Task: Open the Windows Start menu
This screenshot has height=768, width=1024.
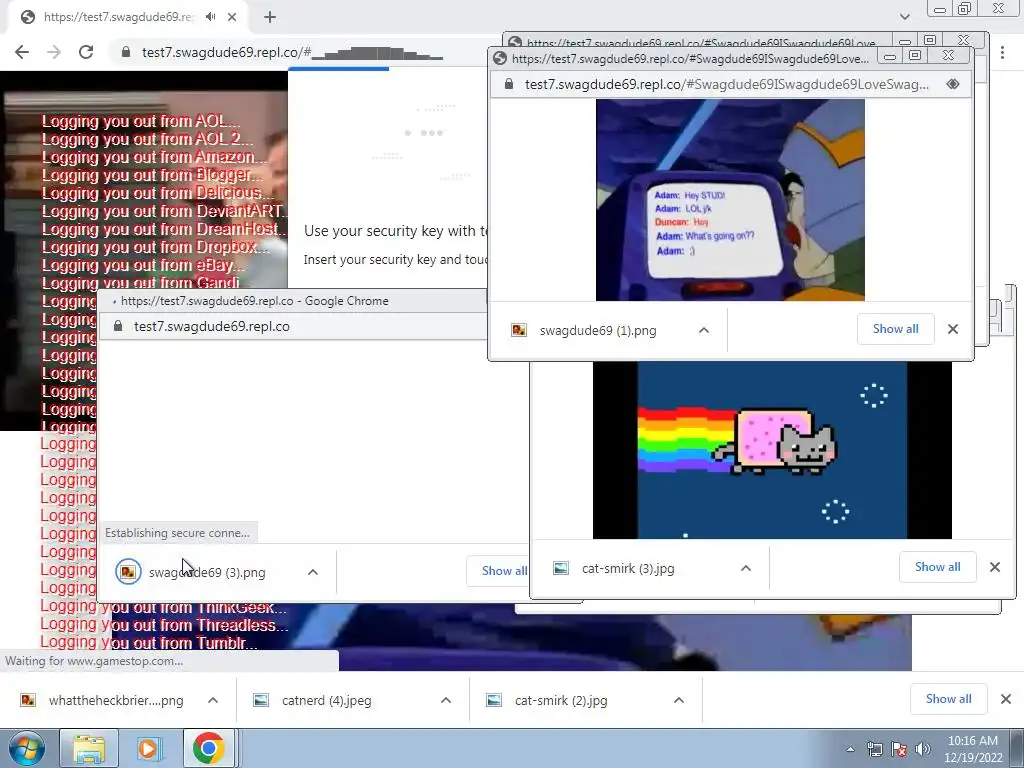Action: pos(26,748)
